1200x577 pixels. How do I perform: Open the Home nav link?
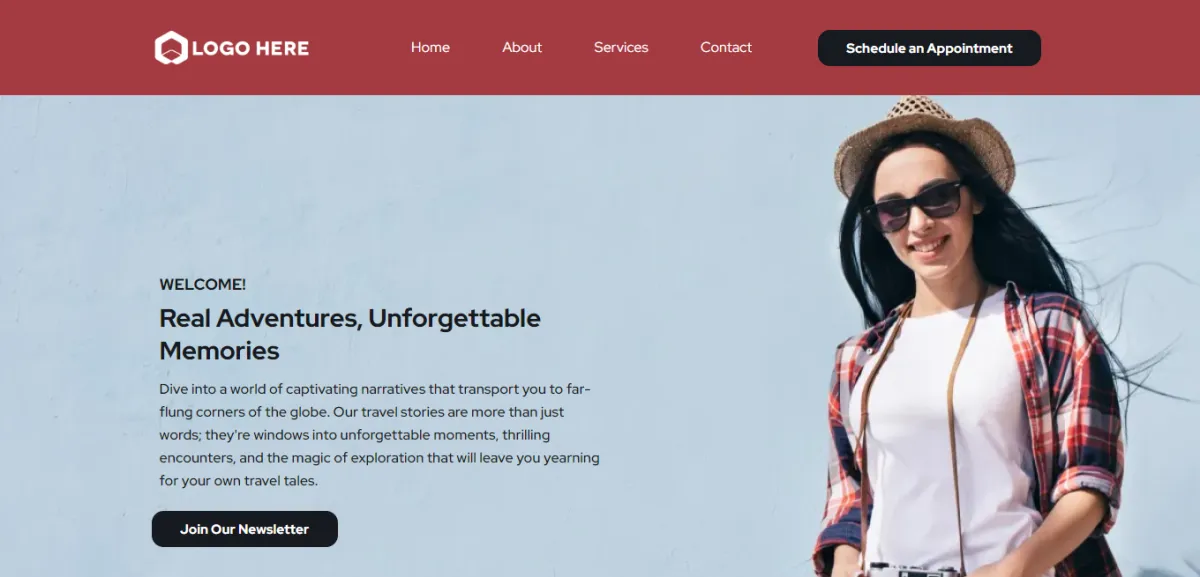point(430,47)
